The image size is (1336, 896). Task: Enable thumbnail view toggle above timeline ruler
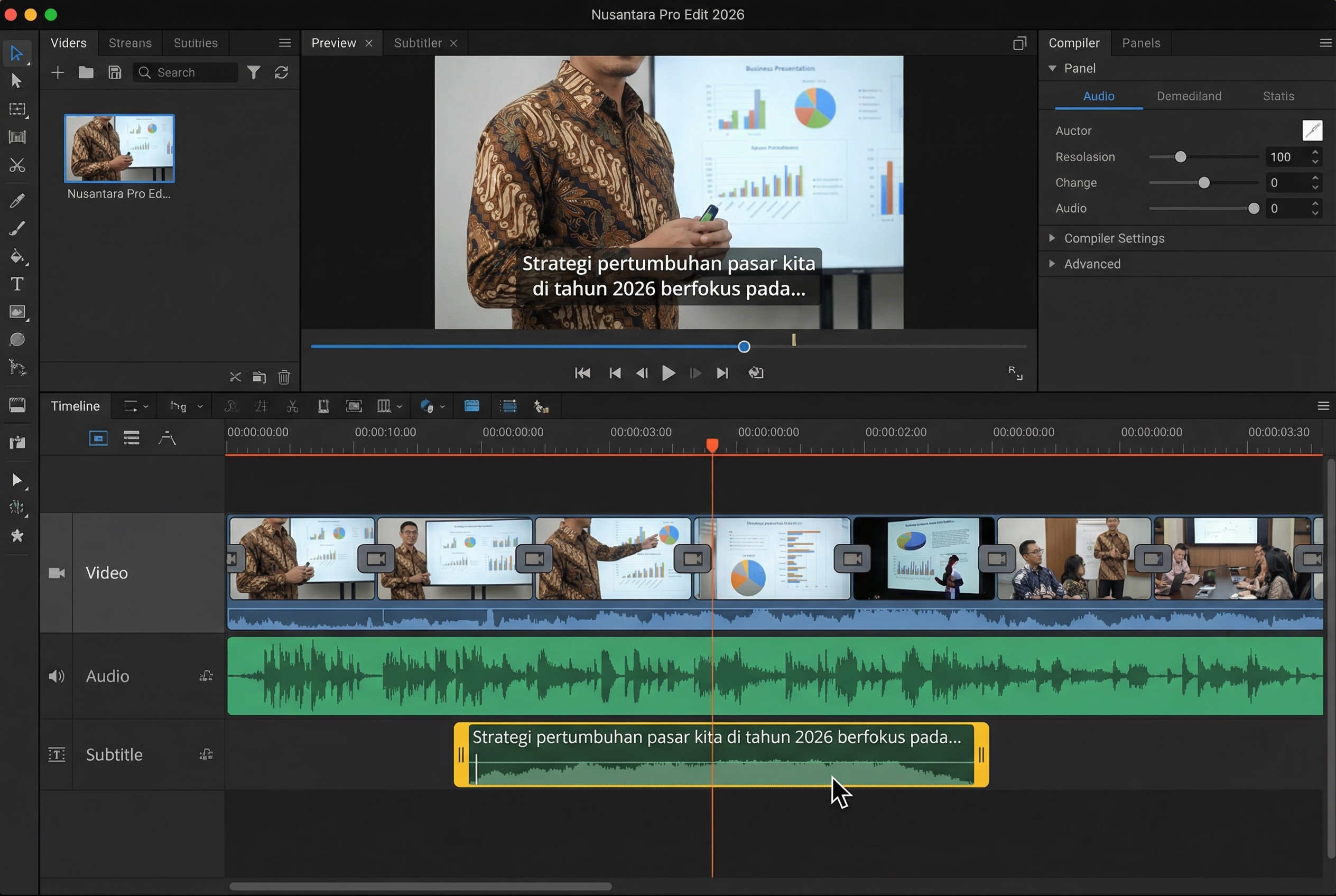(98, 438)
